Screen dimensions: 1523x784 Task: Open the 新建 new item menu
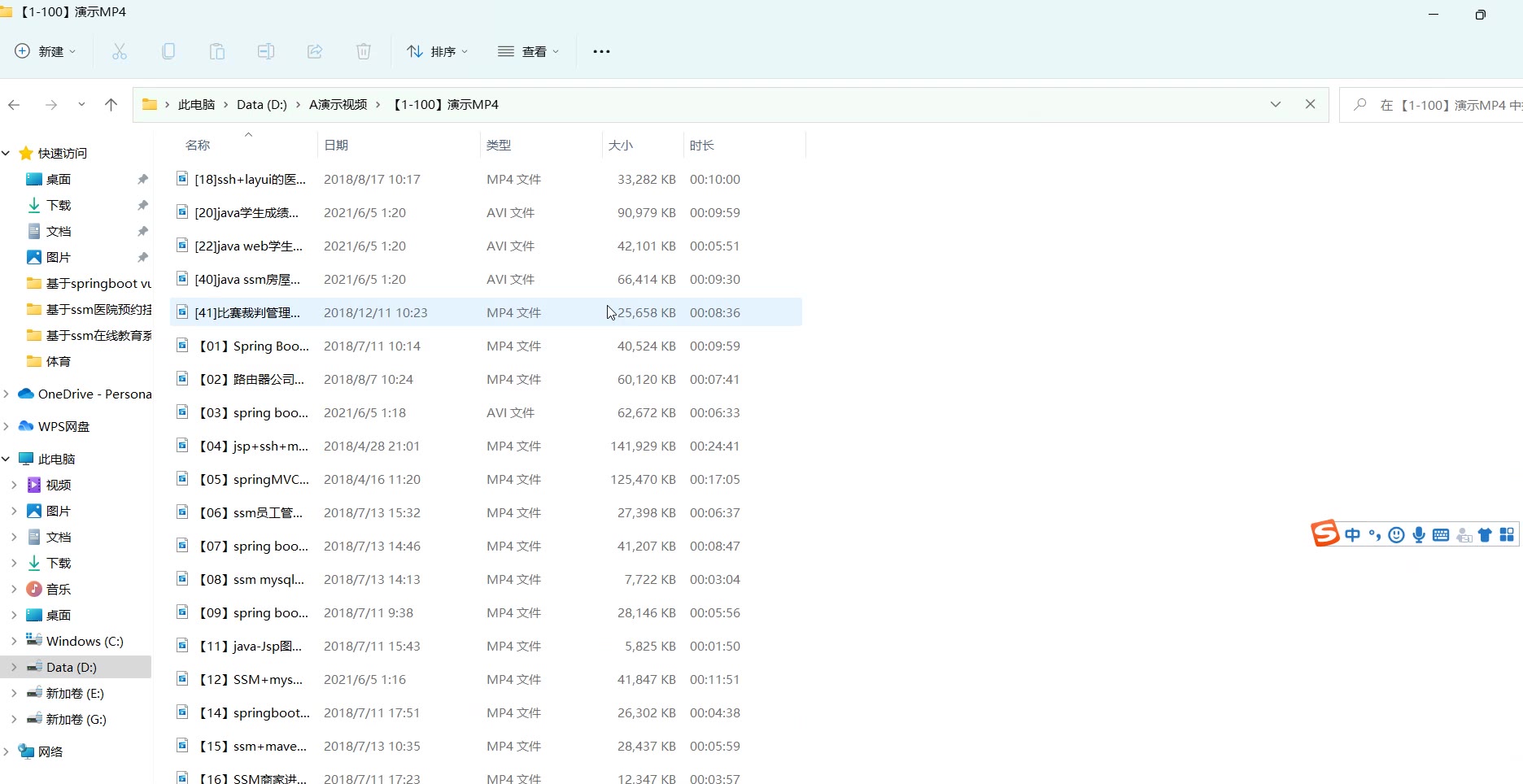[46, 51]
